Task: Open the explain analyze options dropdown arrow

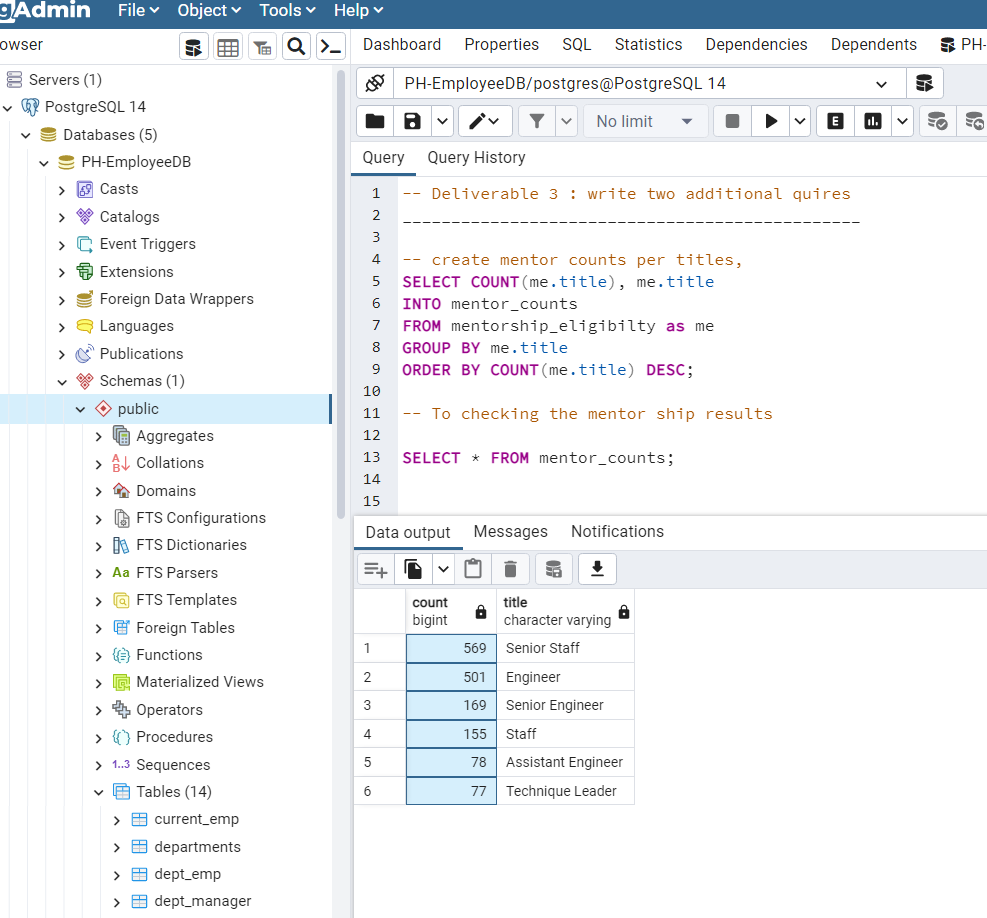Action: 902,121
